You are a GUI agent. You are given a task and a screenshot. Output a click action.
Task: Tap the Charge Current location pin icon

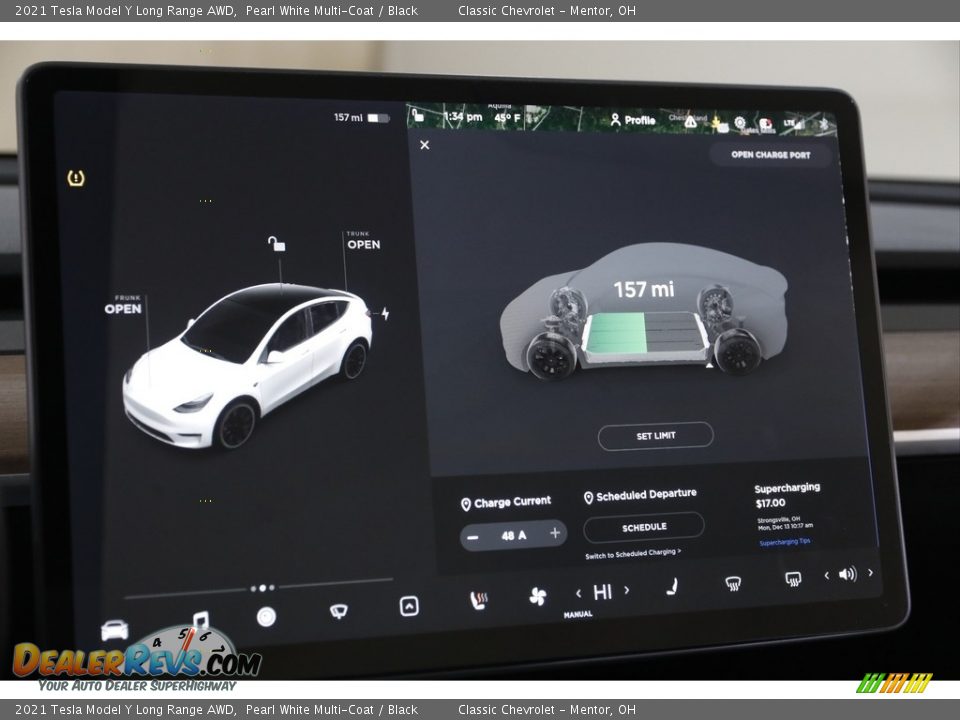click(465, 504)
